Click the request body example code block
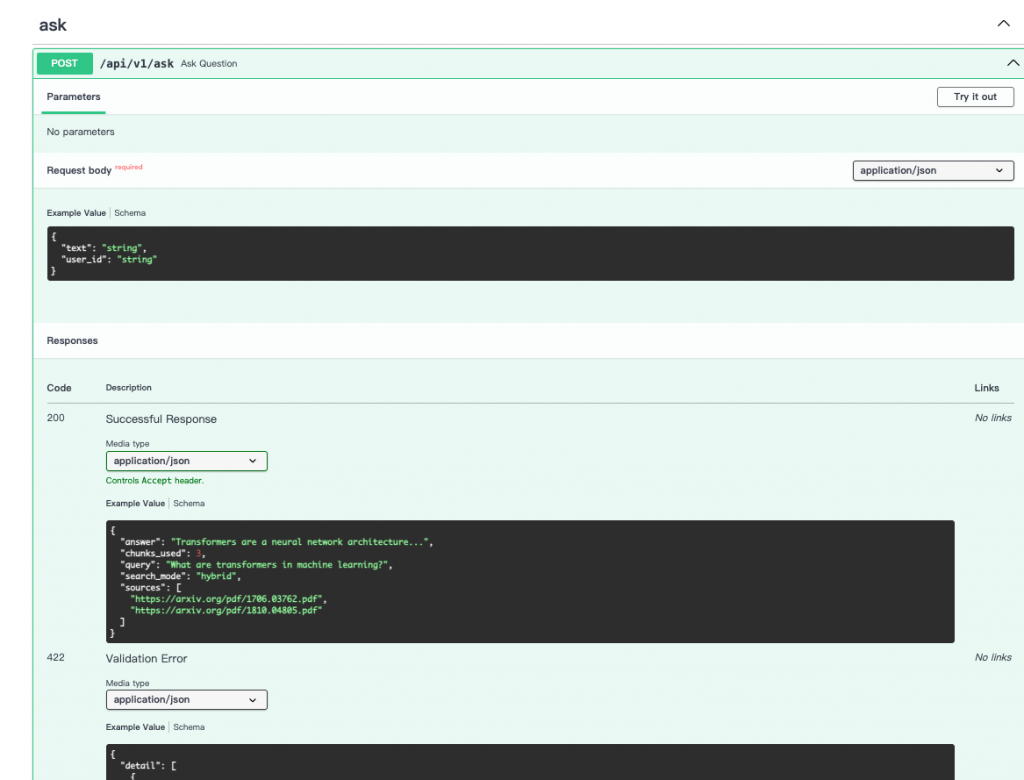1024x780 pixels. tap(530, 253)
